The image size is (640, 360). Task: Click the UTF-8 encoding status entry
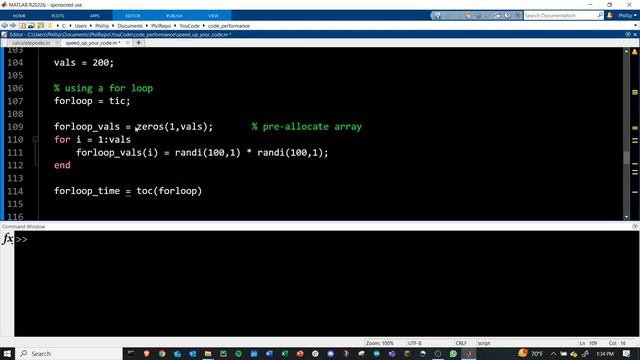coord(415,343)
